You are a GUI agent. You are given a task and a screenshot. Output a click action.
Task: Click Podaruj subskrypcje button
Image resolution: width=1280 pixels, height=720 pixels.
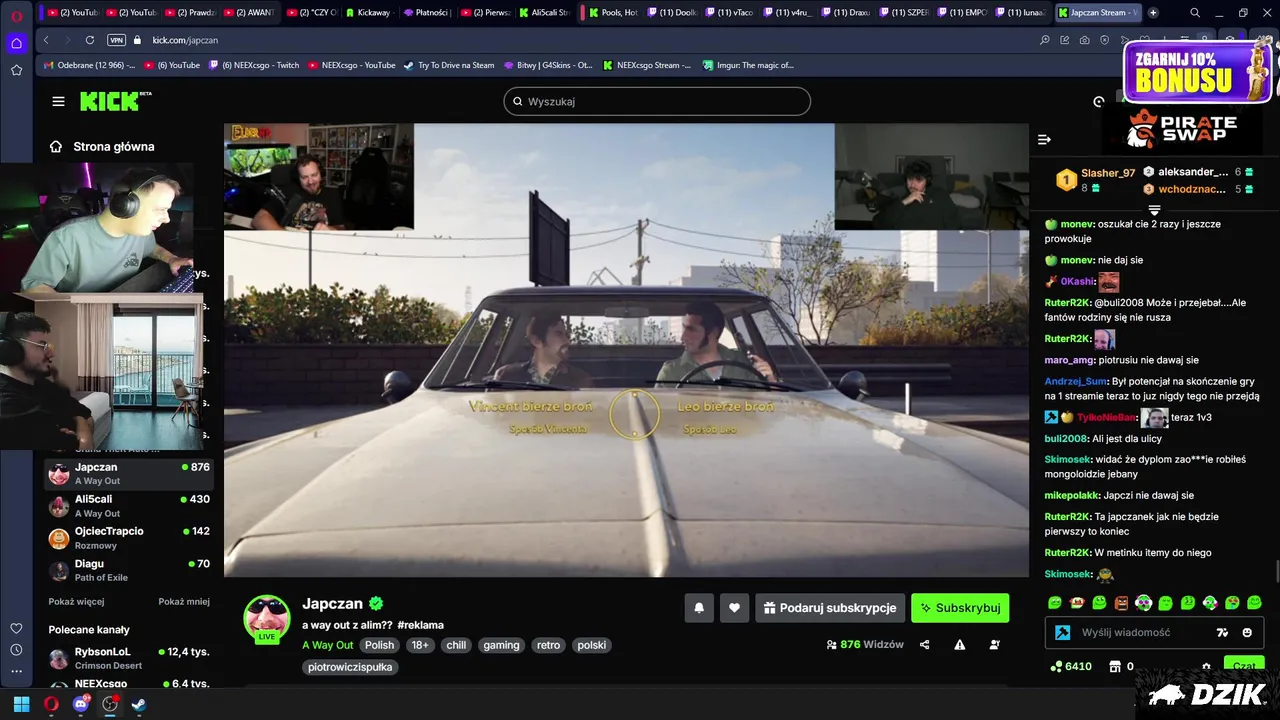click(830, 607)
